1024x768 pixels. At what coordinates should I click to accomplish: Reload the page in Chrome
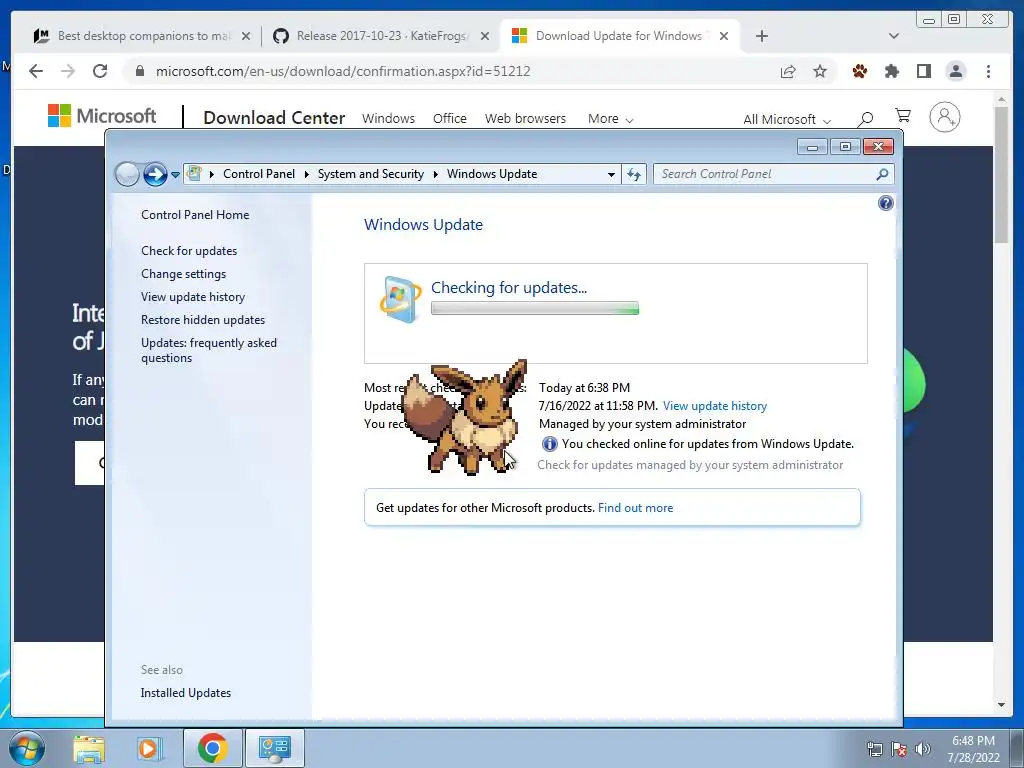(100, 71)
